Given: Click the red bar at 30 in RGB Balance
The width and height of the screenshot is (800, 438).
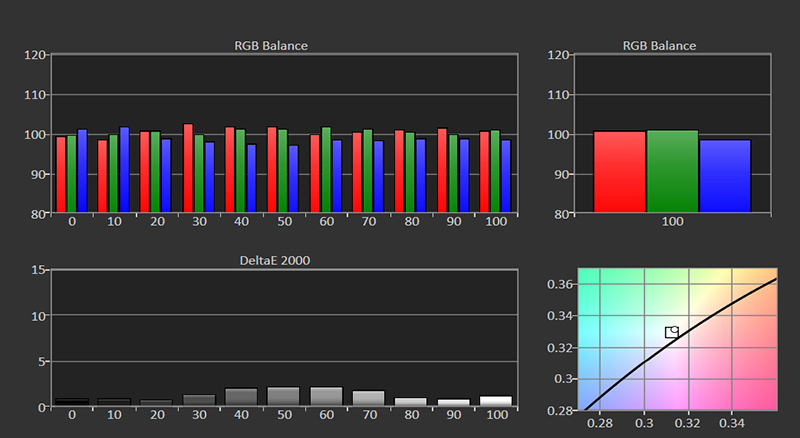Looking at the screenshot, I should point(188,168).
